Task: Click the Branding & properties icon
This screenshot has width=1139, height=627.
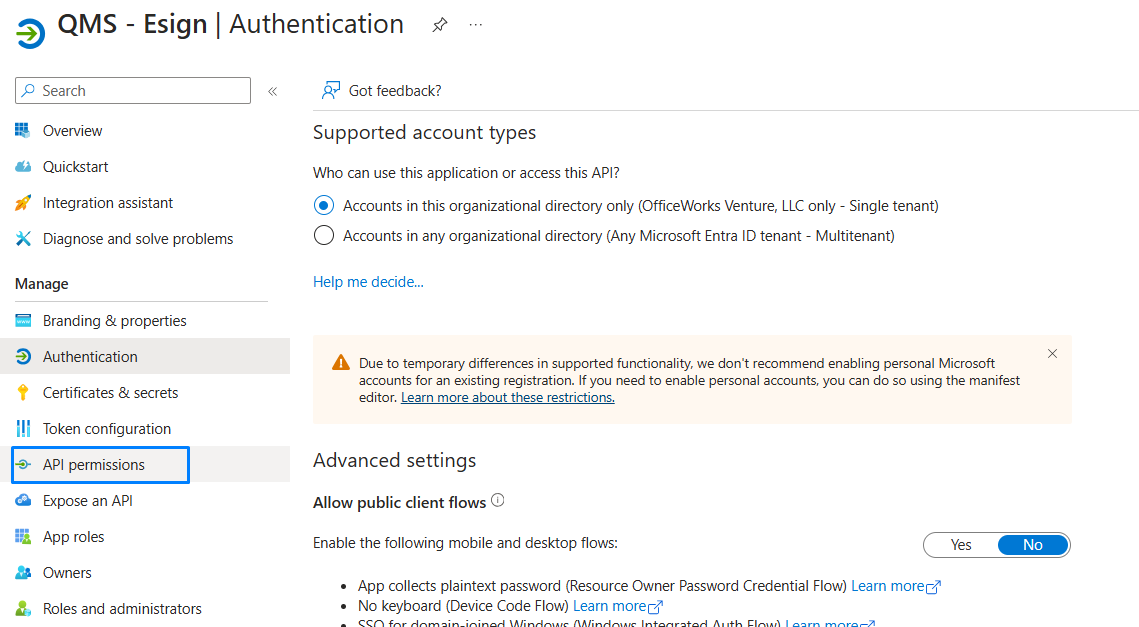Action: [x=23, y=320]
